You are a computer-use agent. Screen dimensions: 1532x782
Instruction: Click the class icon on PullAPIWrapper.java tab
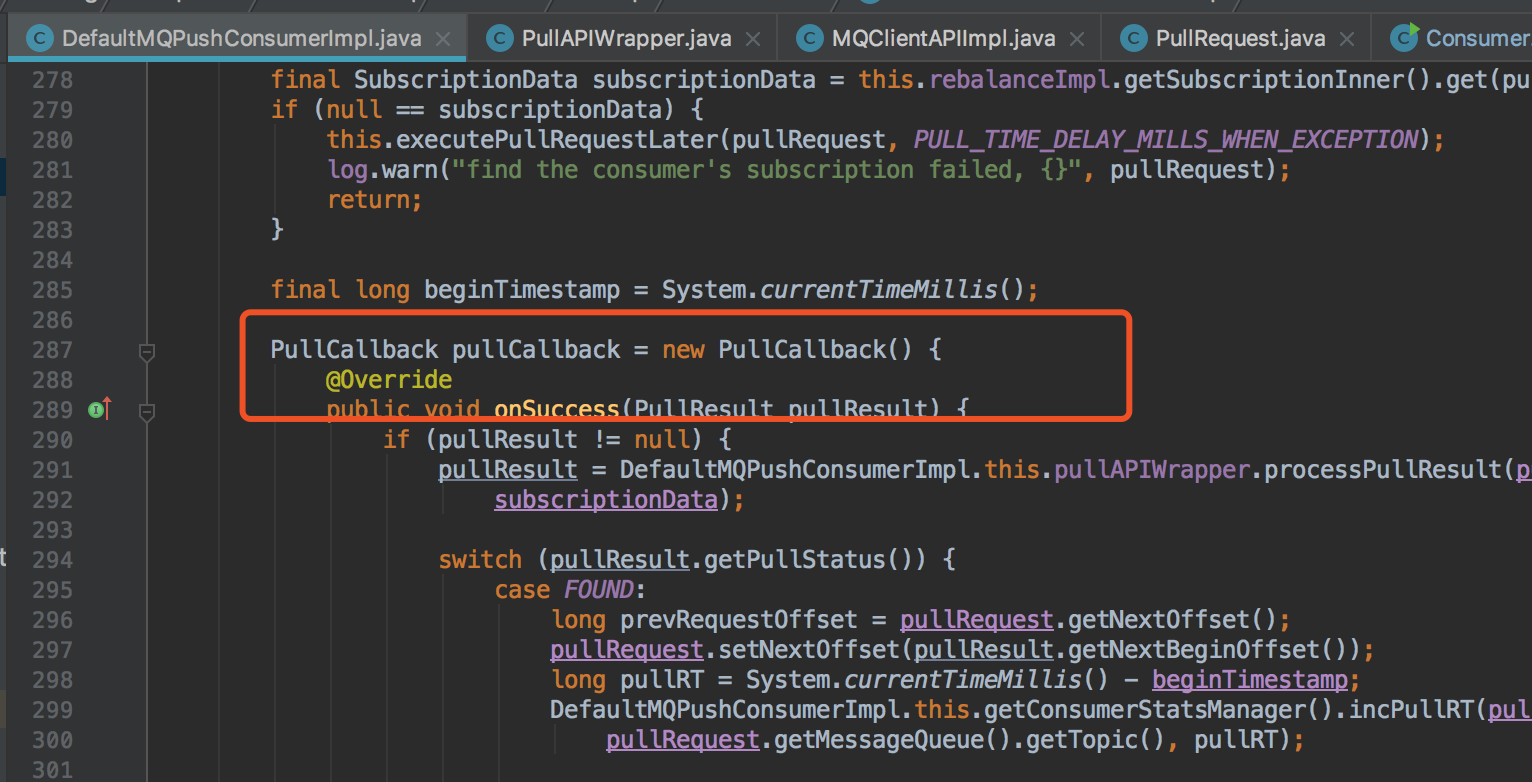tap(499, 39)
